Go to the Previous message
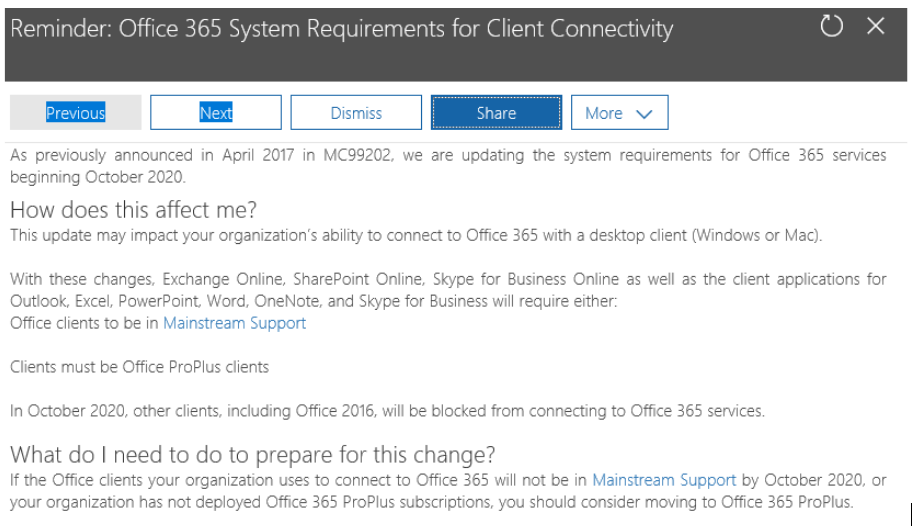 (x=75, y=113)
